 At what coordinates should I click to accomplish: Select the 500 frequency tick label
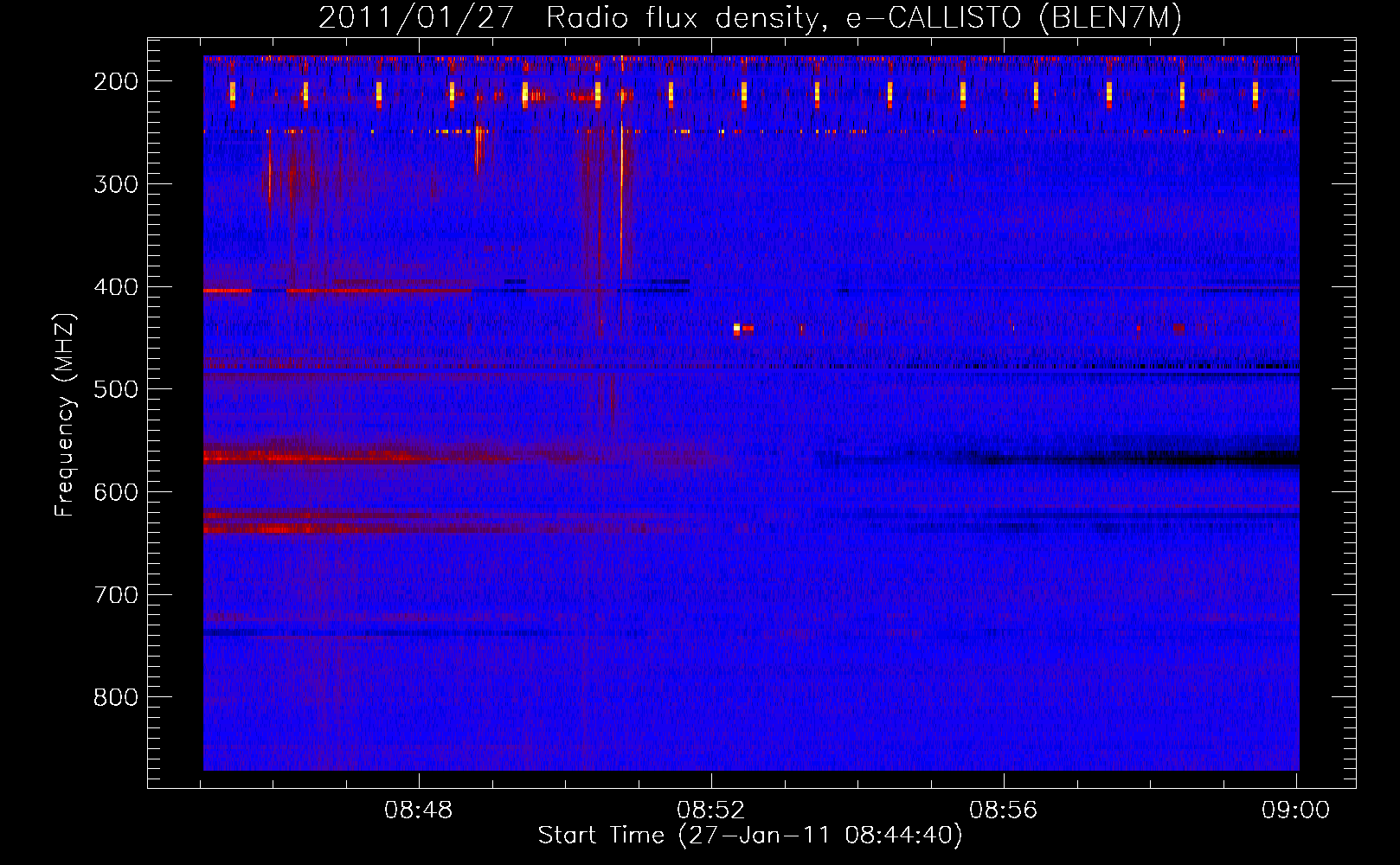(116, 389)
